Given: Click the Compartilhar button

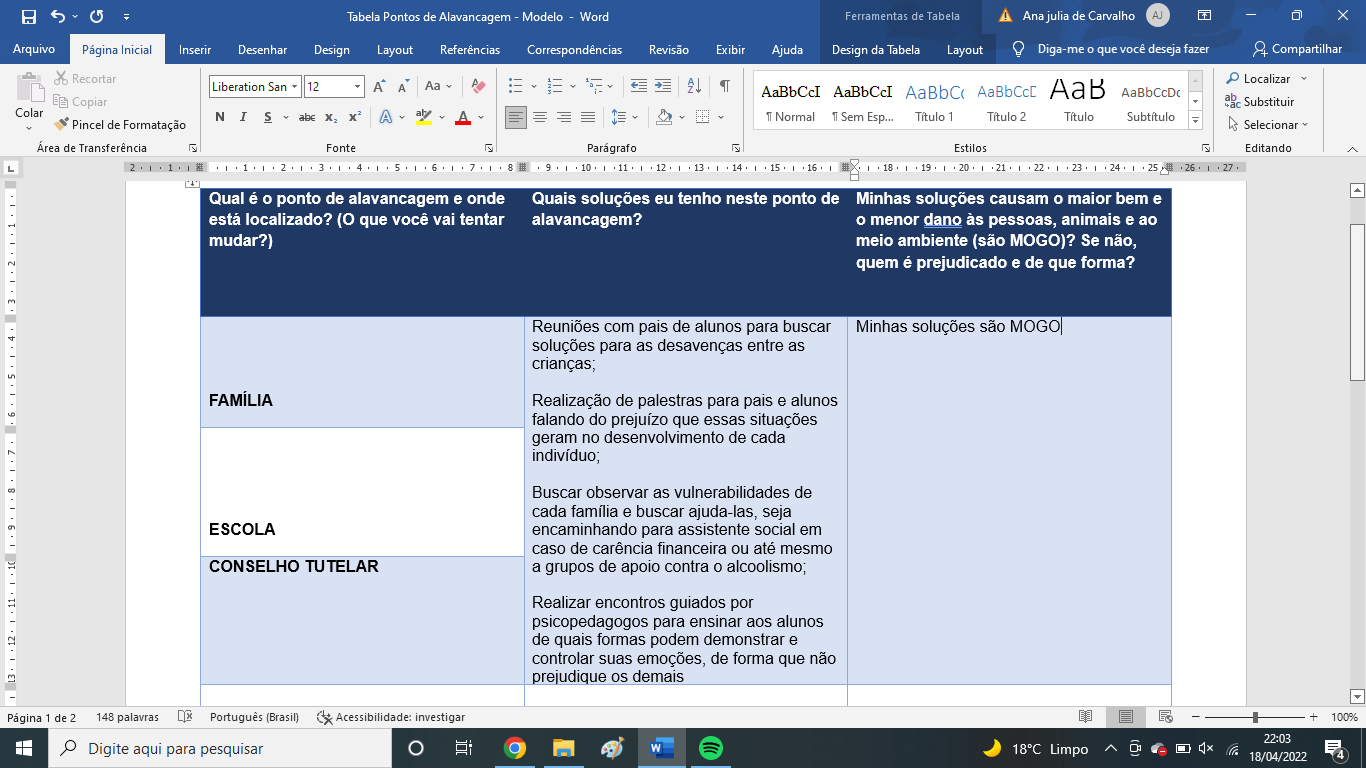Looking at the screenshot, I should pos(1298,49).
